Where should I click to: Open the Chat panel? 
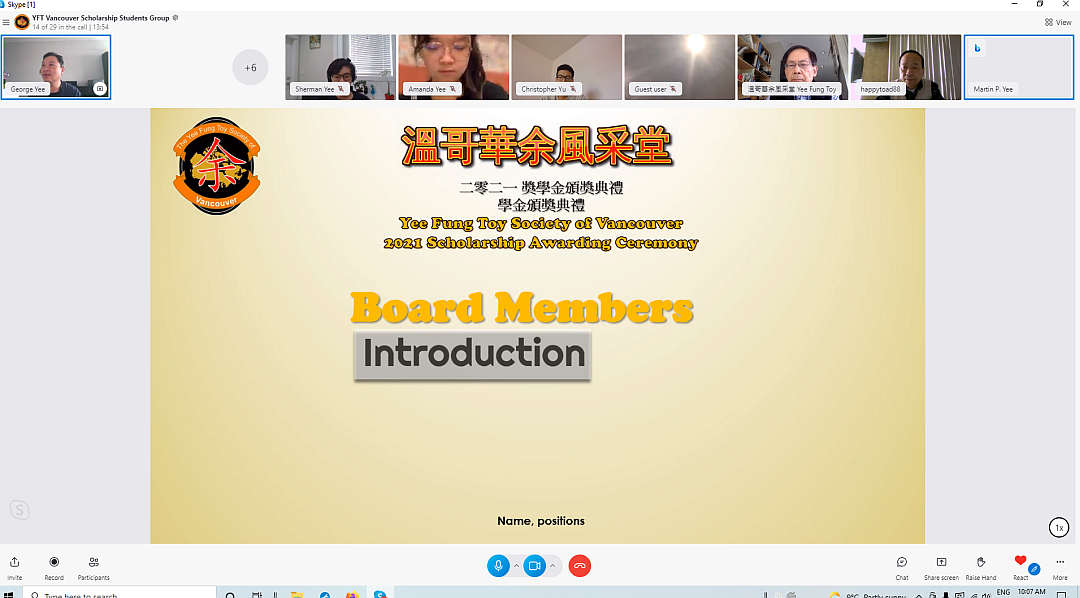click(902, 566)
